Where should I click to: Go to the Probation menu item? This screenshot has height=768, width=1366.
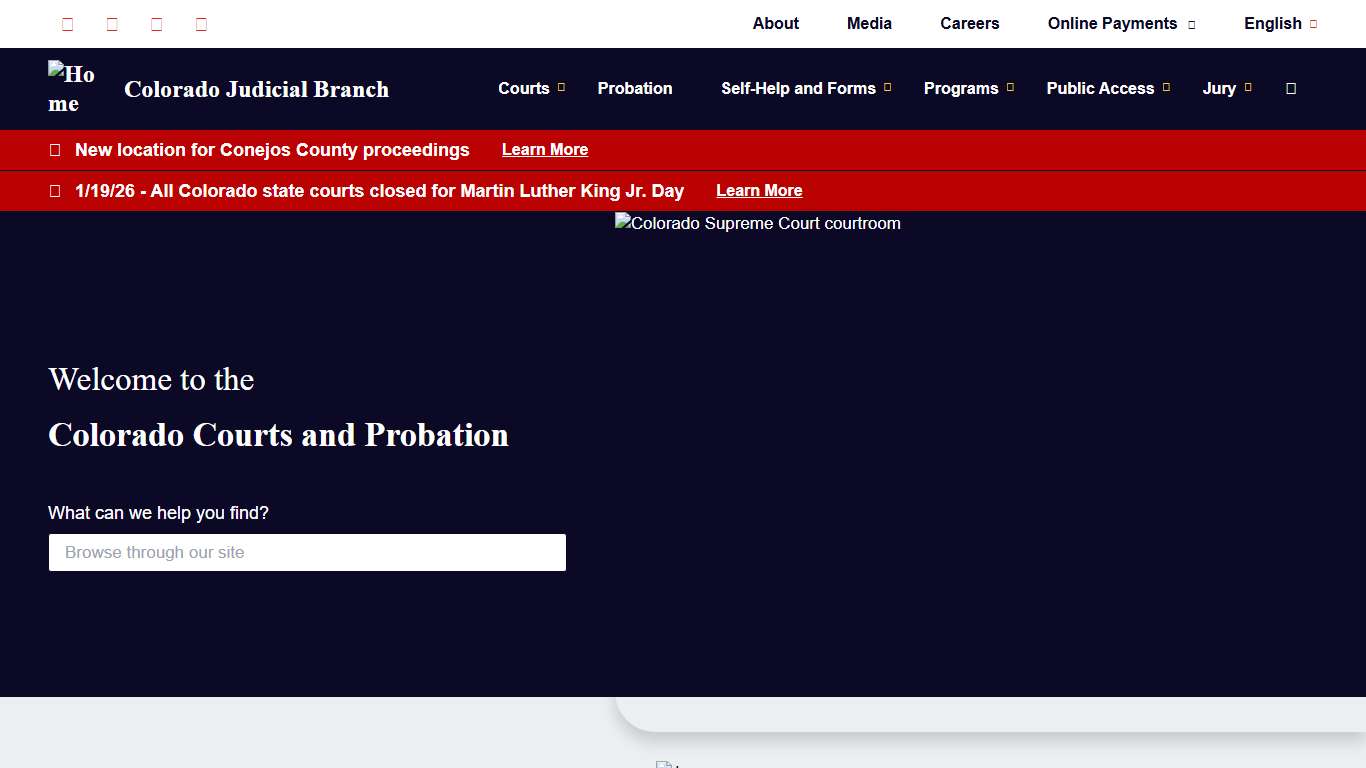click(635, 88)
